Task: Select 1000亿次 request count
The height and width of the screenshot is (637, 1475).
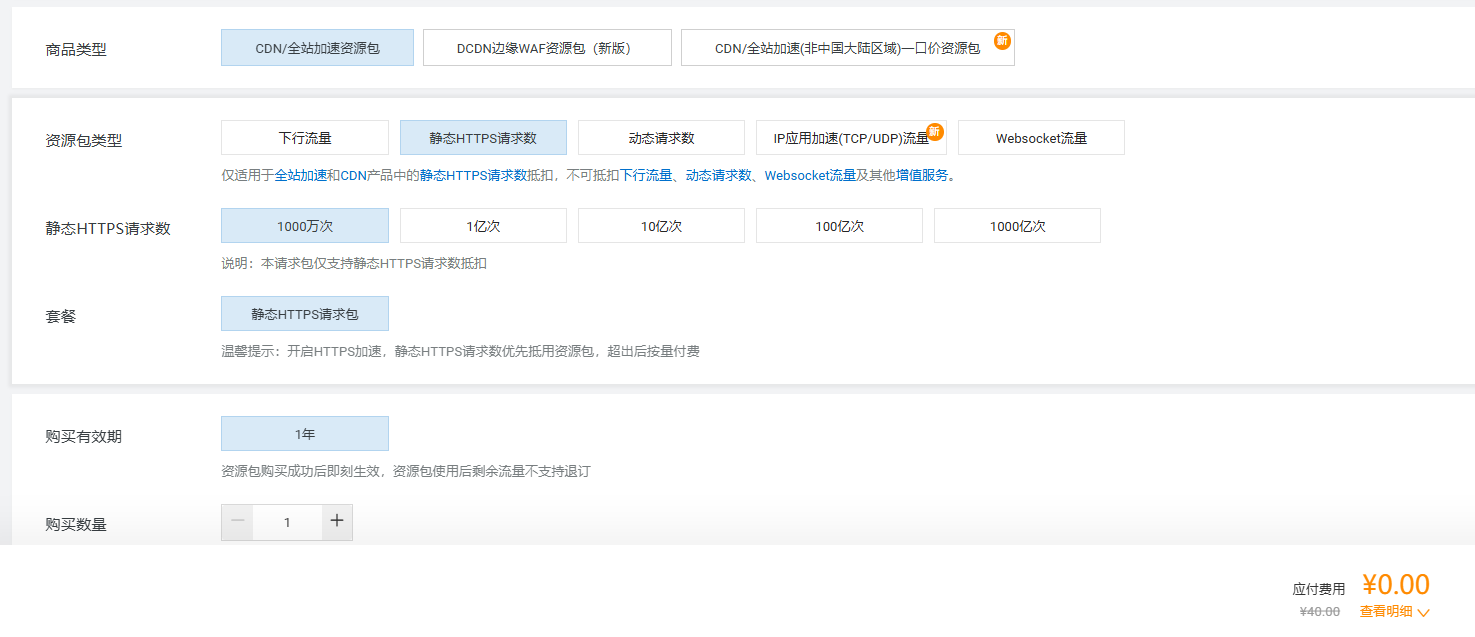Action: [x=1017, y=226]
